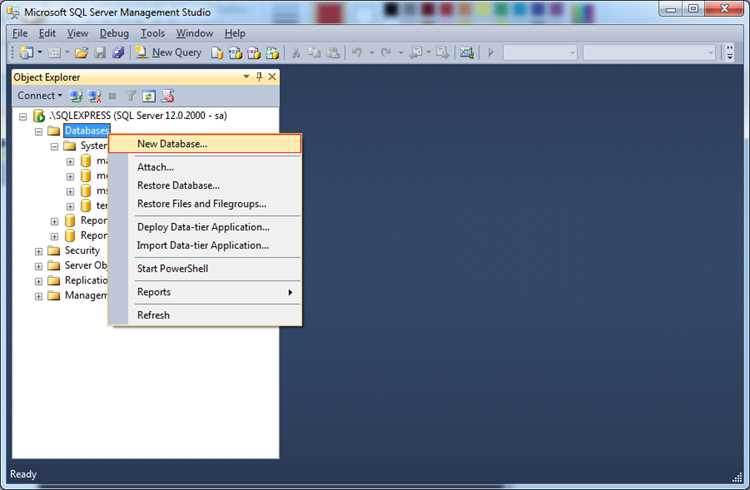The width and height of the screenshot is (750, 490).
Task: Click the Open File folder icon
Action: click(81, 53)
